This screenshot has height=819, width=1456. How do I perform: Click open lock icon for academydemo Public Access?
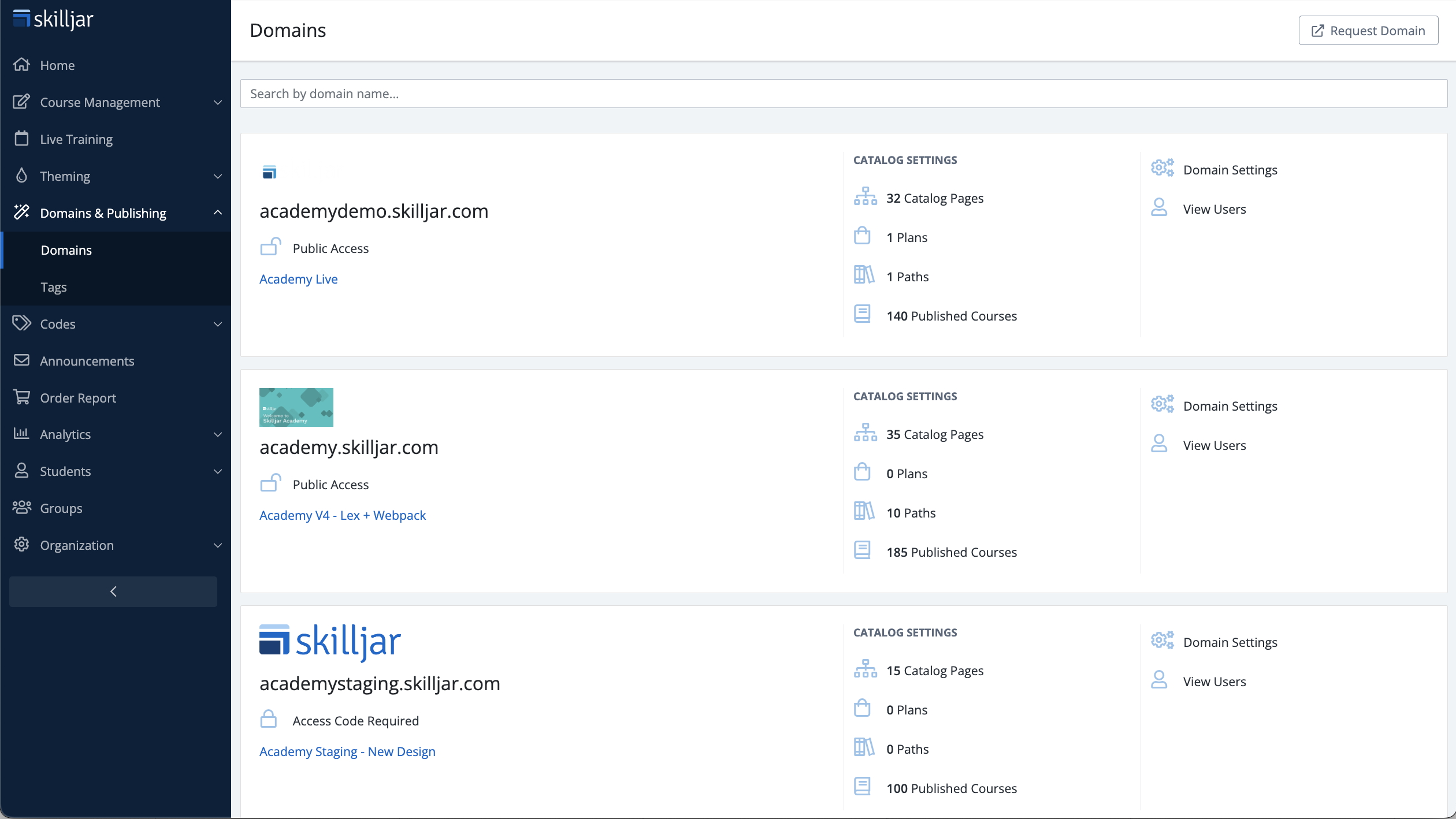(270, 247)
